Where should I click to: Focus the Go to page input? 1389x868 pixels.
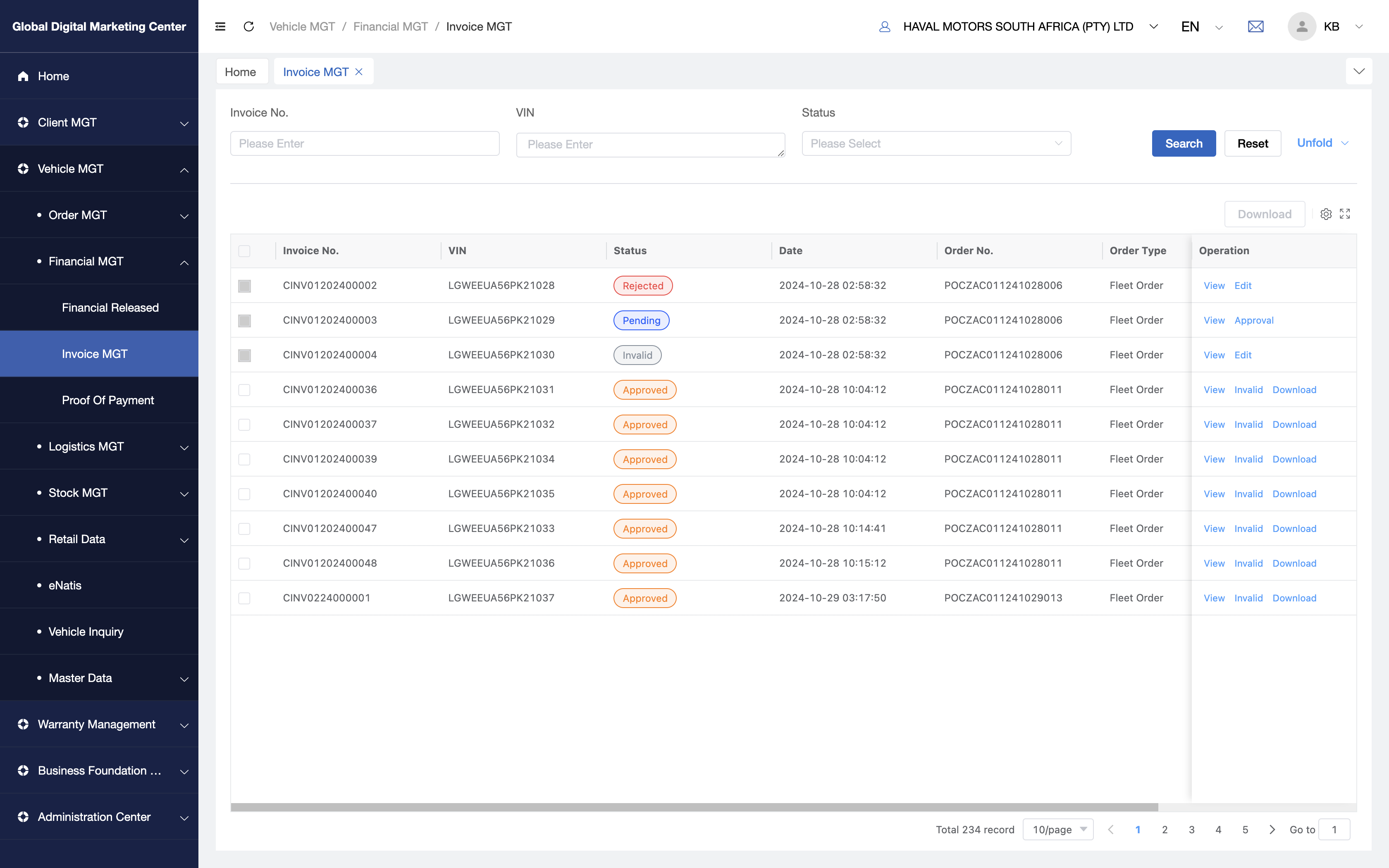pos(1334,830)
